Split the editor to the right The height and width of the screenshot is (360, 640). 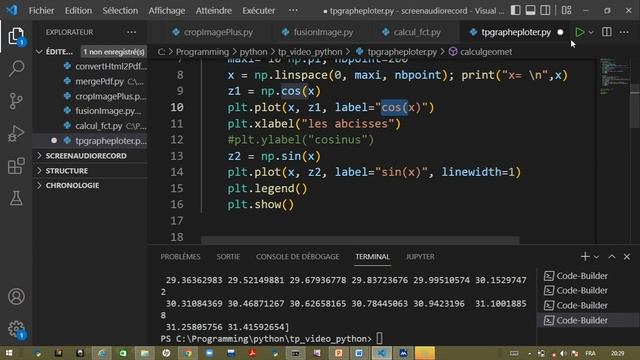click(607, 32)
